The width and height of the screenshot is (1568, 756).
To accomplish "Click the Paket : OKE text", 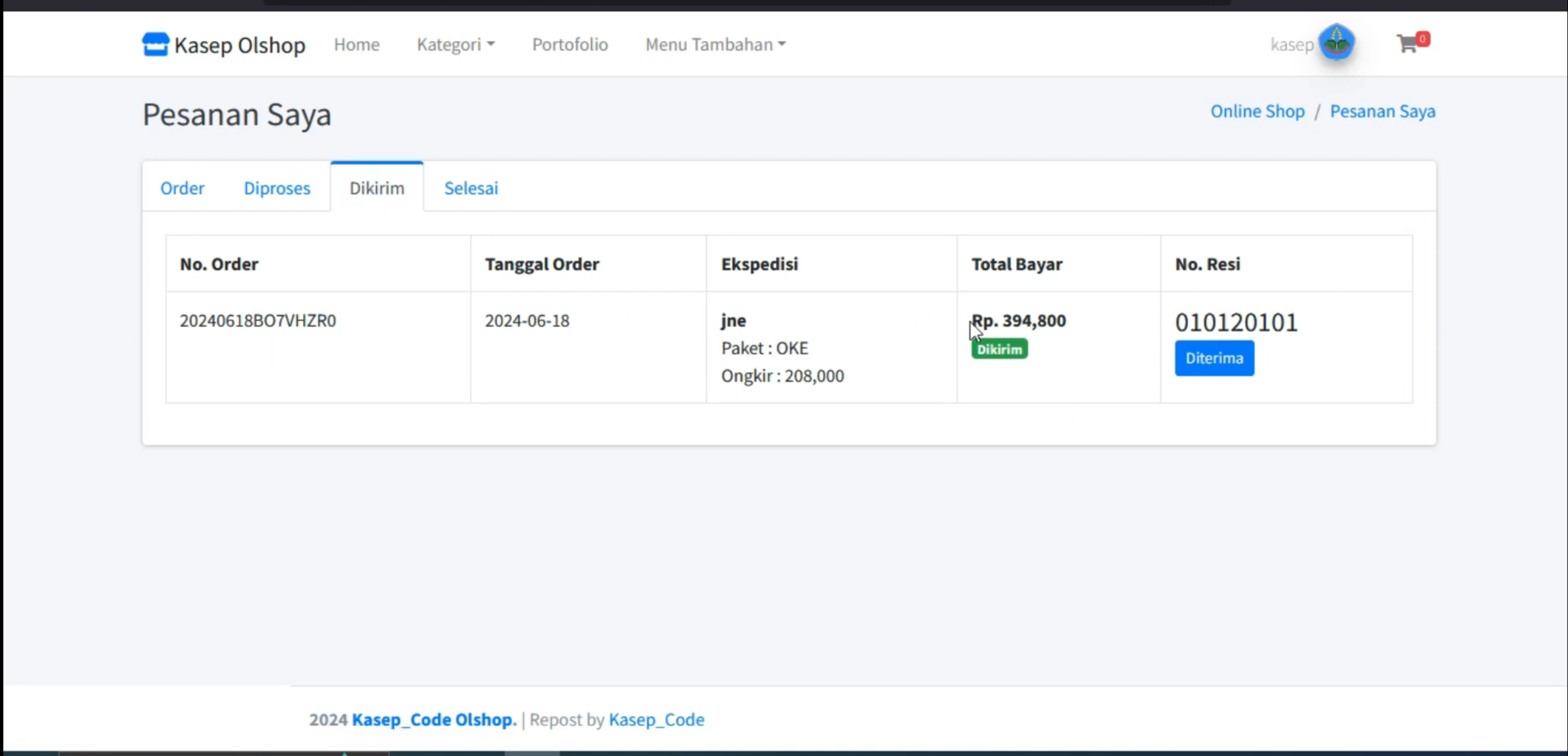I will coord(765,348).
